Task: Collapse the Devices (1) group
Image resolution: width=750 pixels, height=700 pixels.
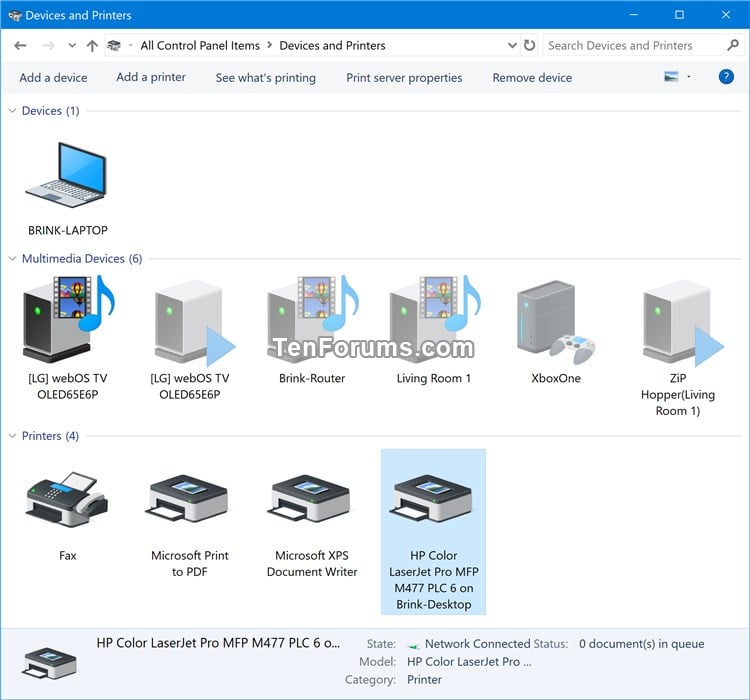Action: pos(12,111)
